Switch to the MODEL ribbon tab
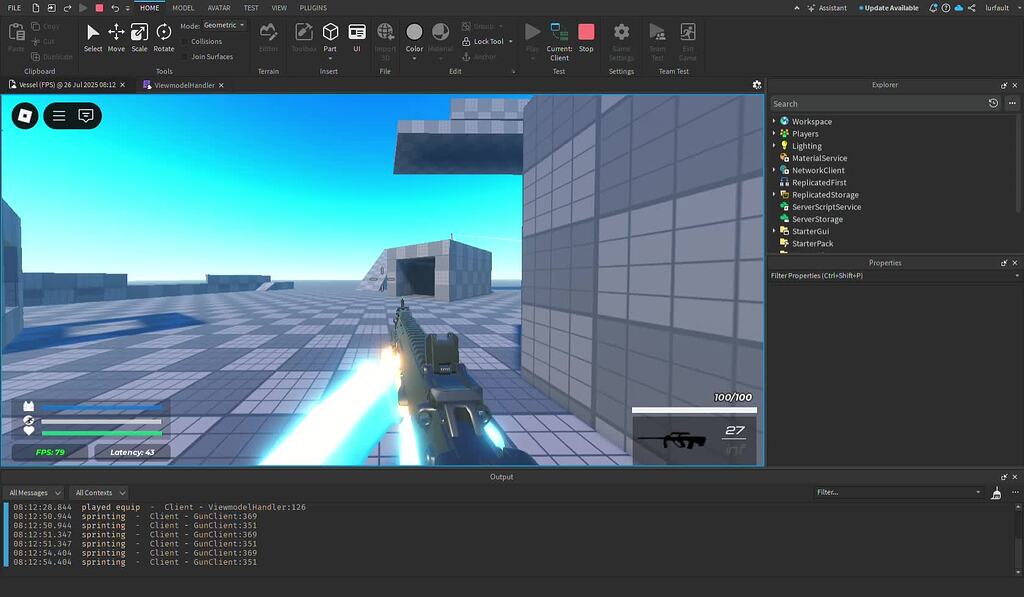 [182, 7]
